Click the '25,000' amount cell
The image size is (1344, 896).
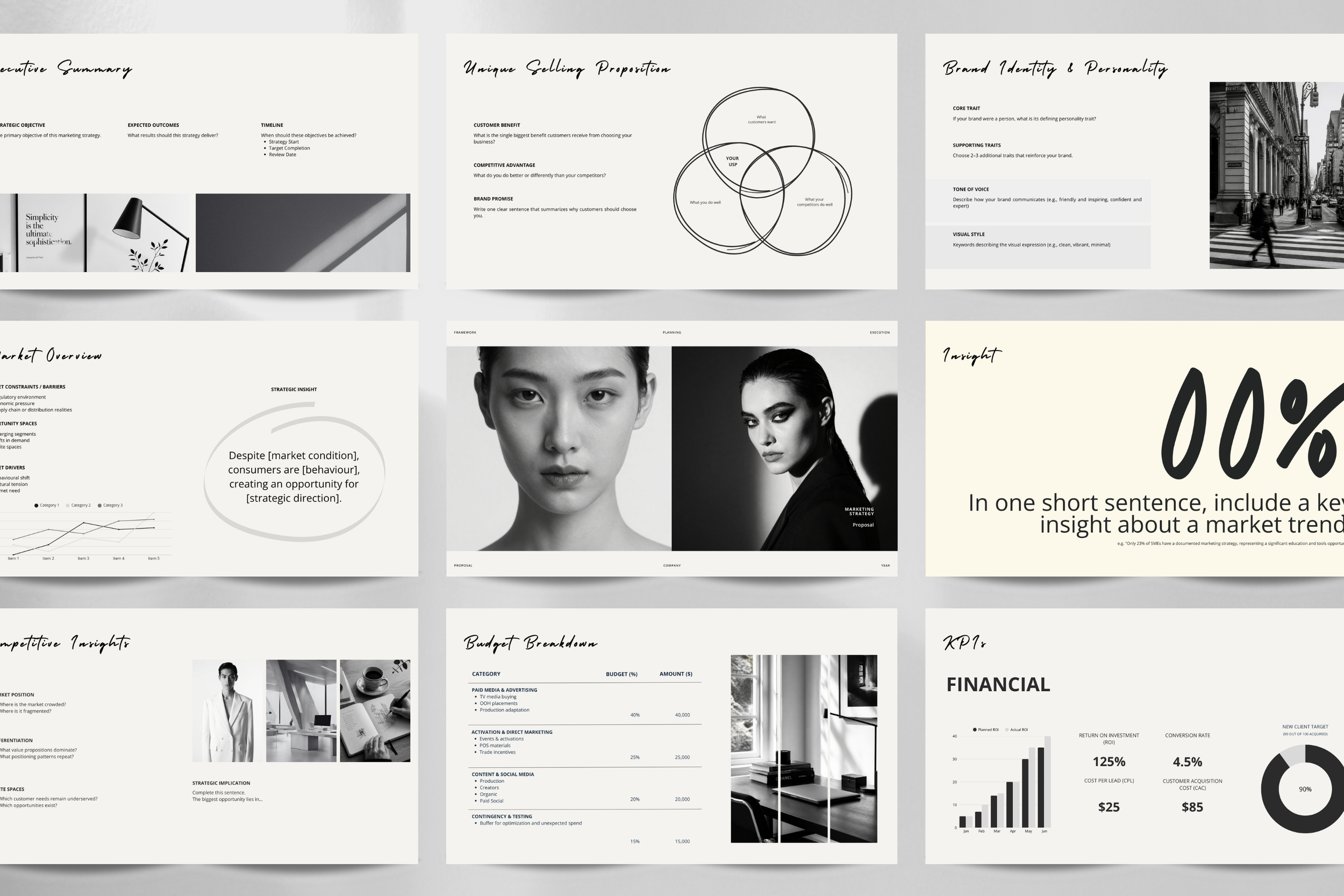(682, 757)
